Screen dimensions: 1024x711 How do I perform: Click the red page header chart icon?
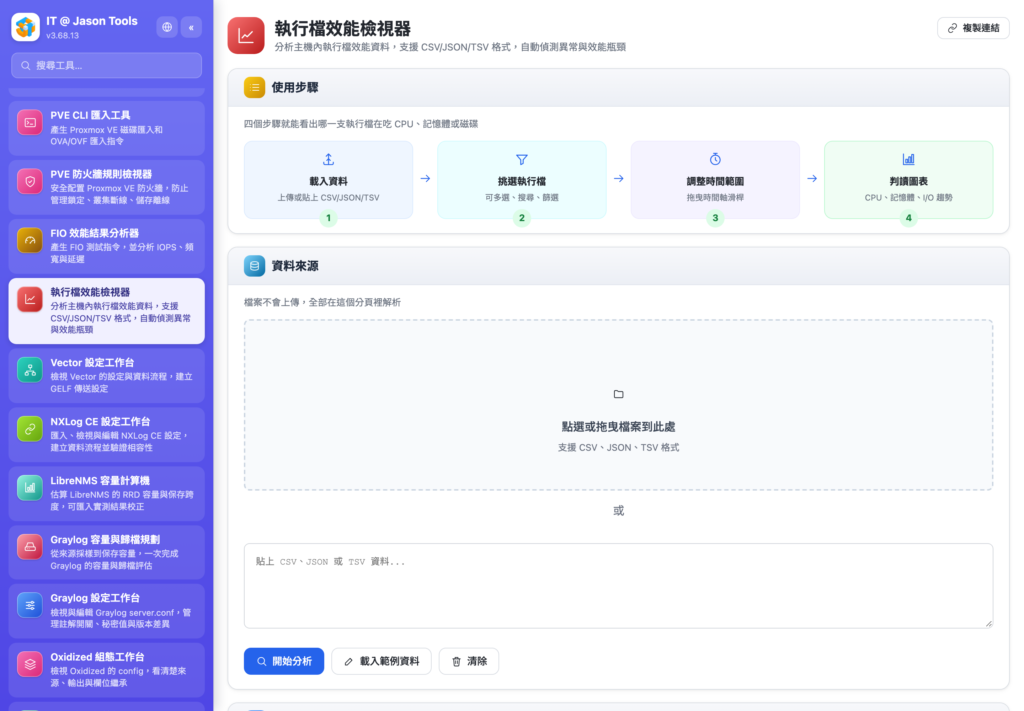click(246, 35)
